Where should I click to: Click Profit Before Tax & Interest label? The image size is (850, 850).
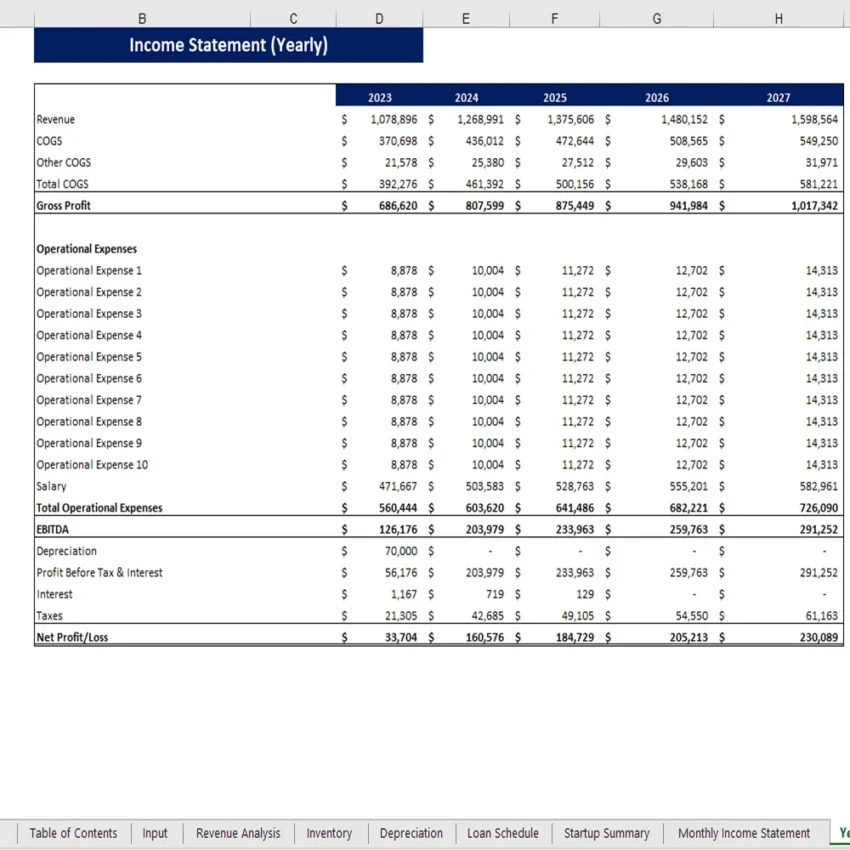[99, 572]
